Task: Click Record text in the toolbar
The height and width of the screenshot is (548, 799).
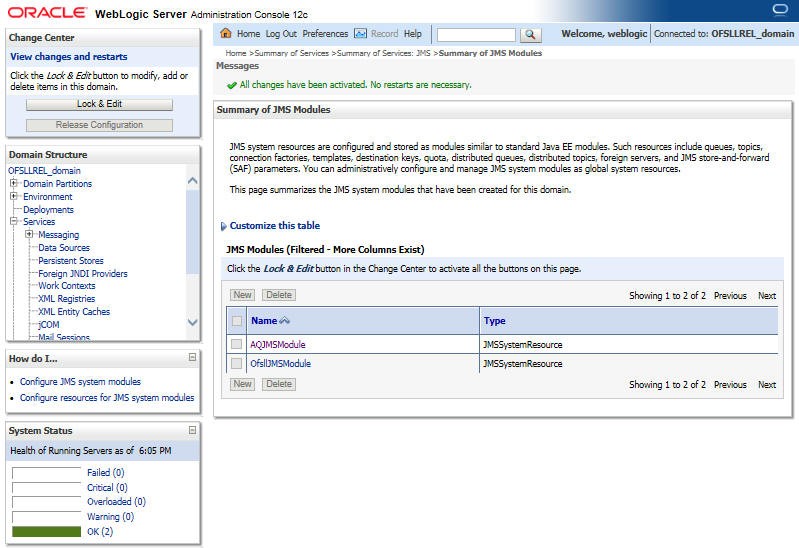Action: coord(384,34)
